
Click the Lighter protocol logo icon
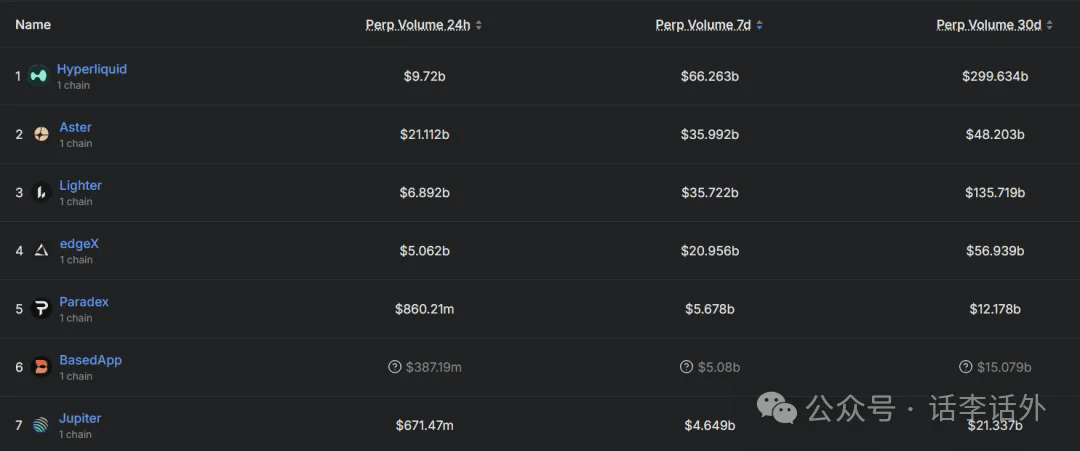(x=41, y=192)
